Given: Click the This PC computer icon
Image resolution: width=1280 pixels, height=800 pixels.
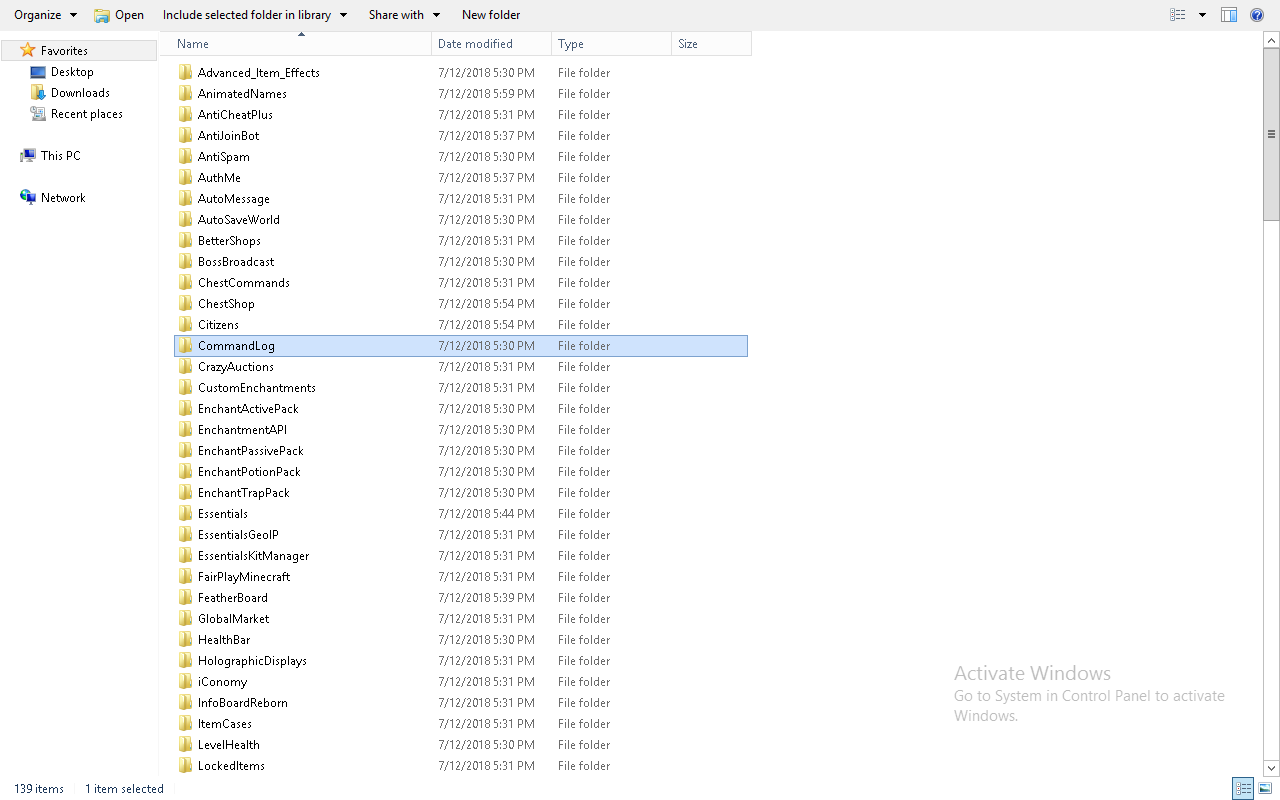Looking at the screenshot, I should pos(28,156).
